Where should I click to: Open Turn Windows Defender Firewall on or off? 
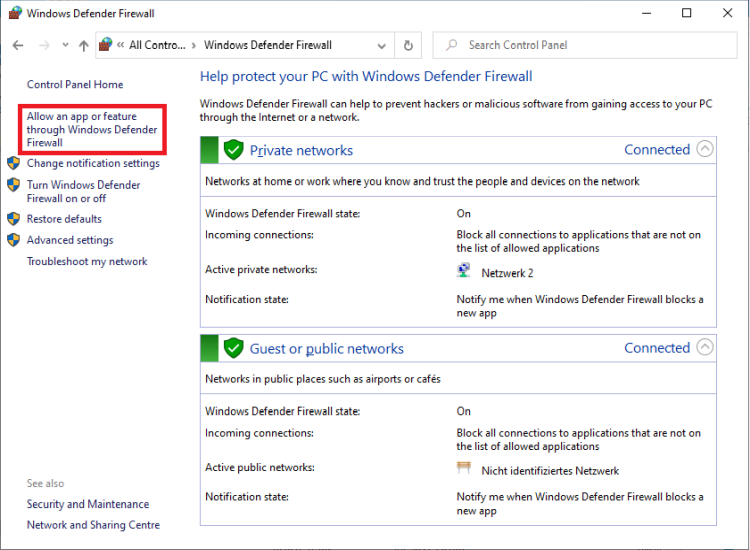83,191
